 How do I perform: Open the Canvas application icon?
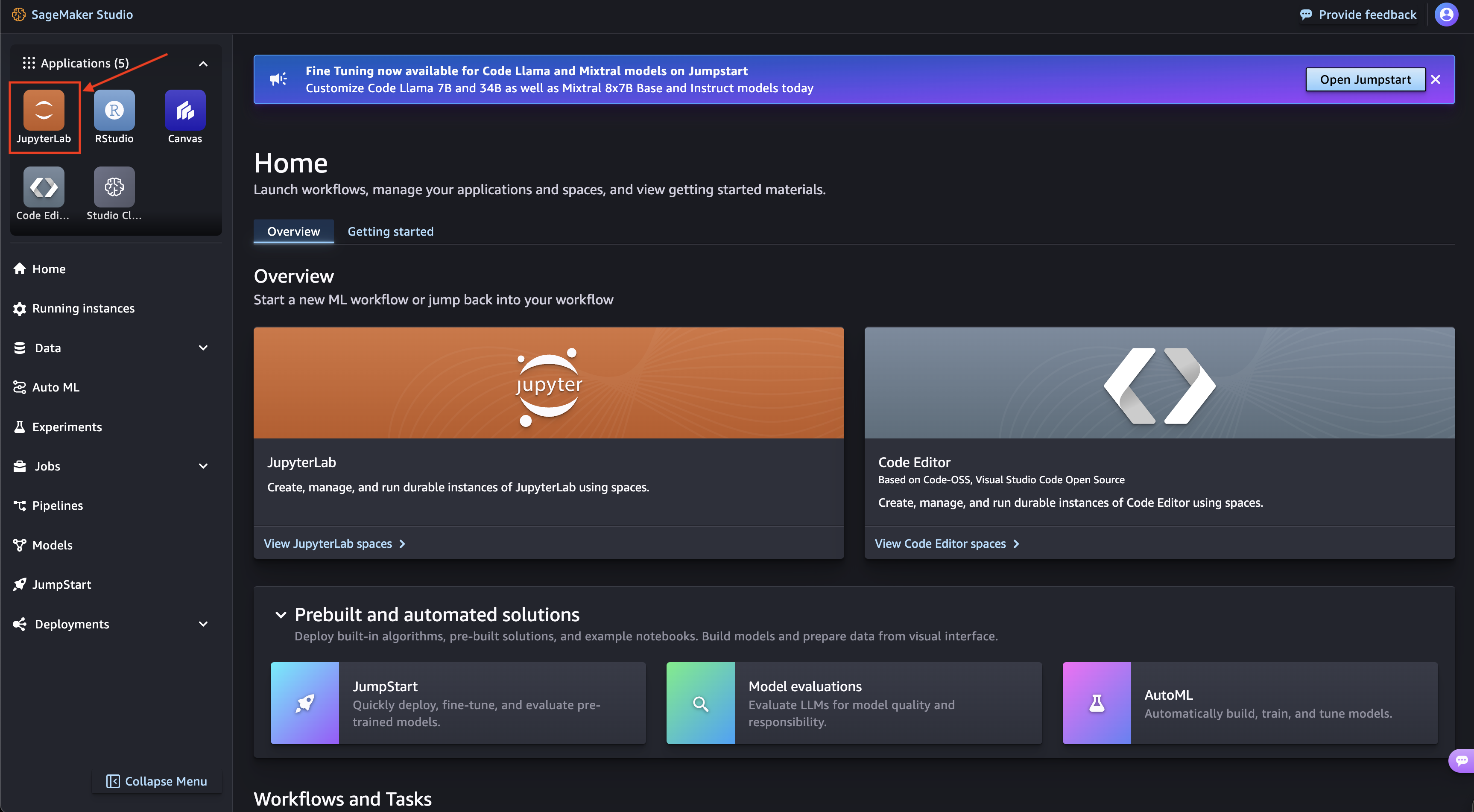(x=185, y=110)
